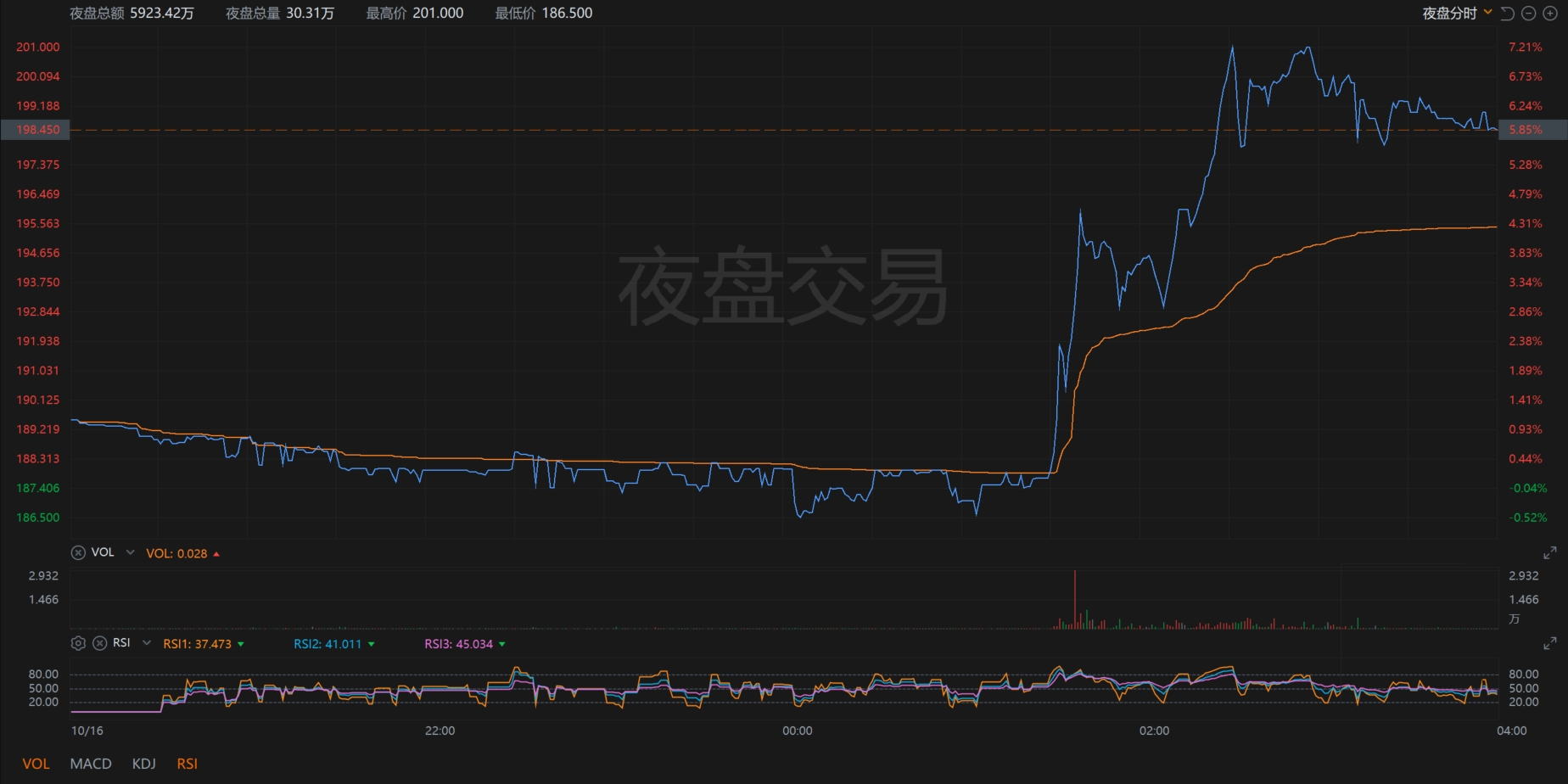Click the 187.406 green price axis label
The height and width of the screenshot is (784, 1568).
tap(38, 488)
